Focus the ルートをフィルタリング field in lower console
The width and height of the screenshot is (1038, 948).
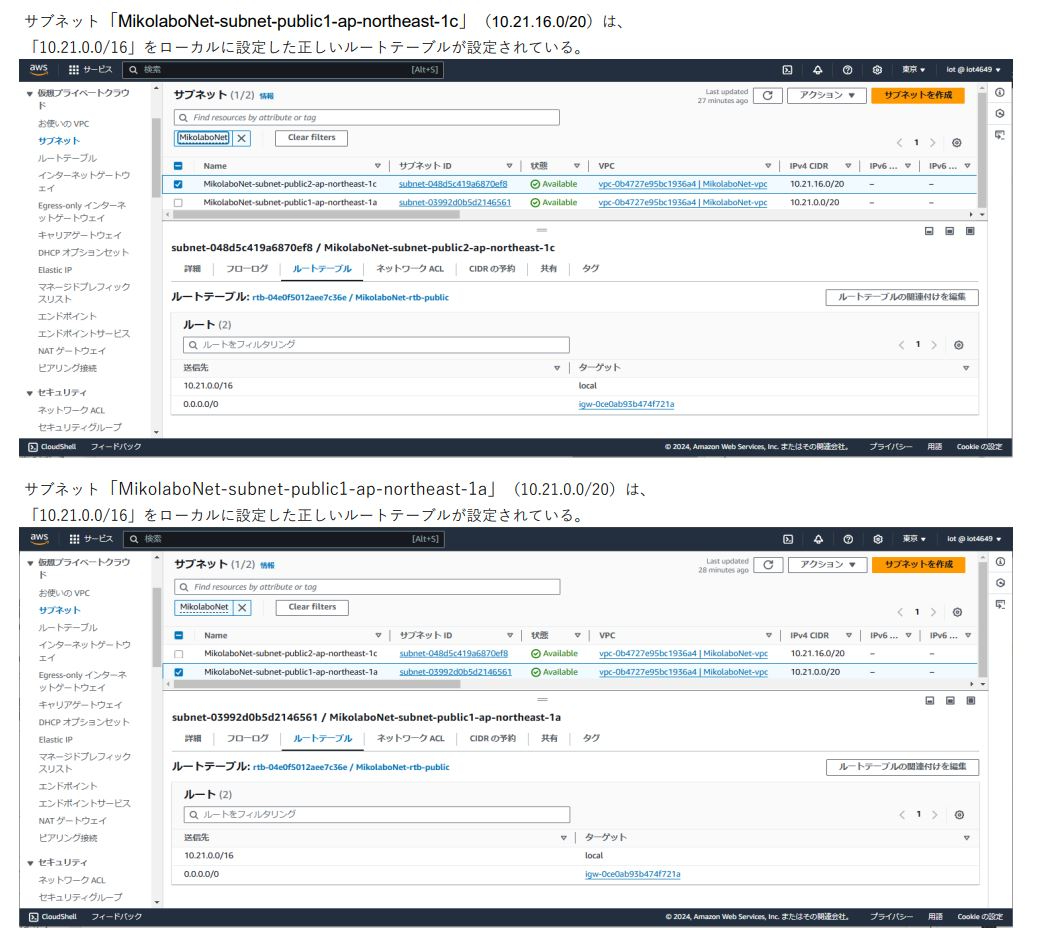pos(377,815)
